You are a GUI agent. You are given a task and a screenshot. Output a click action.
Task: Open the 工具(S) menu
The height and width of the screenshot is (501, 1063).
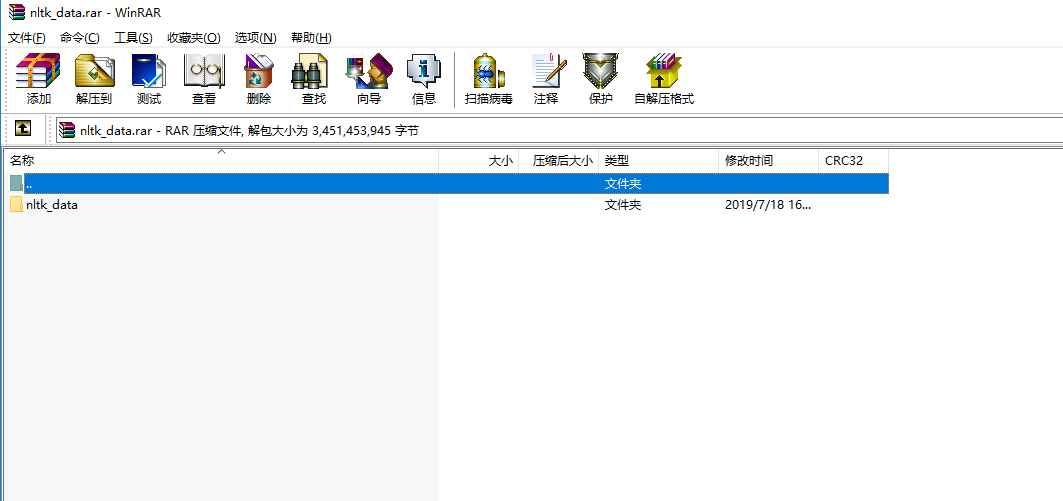pos(133,37)
